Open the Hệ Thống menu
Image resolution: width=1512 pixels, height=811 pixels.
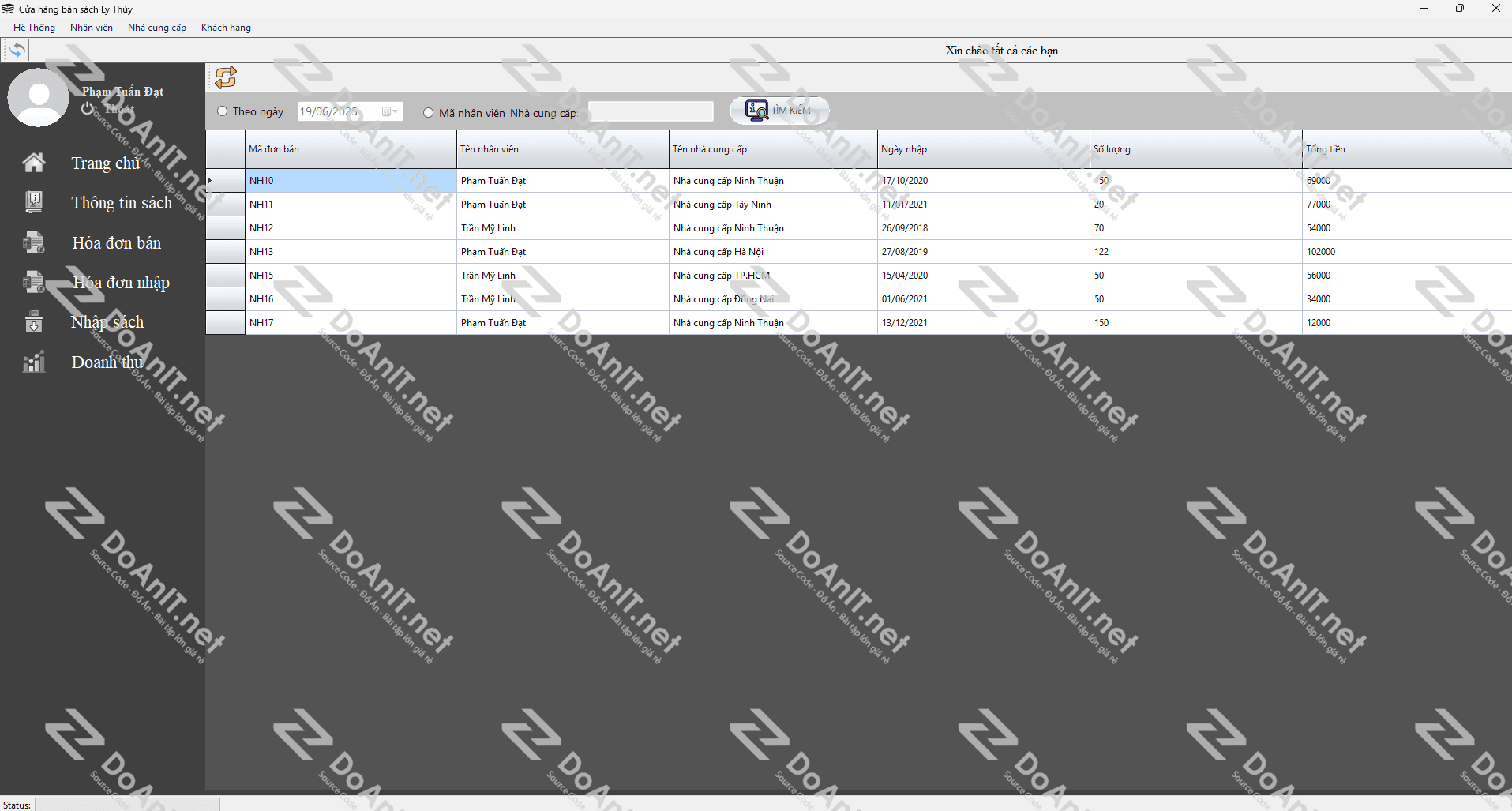(34, 28)
